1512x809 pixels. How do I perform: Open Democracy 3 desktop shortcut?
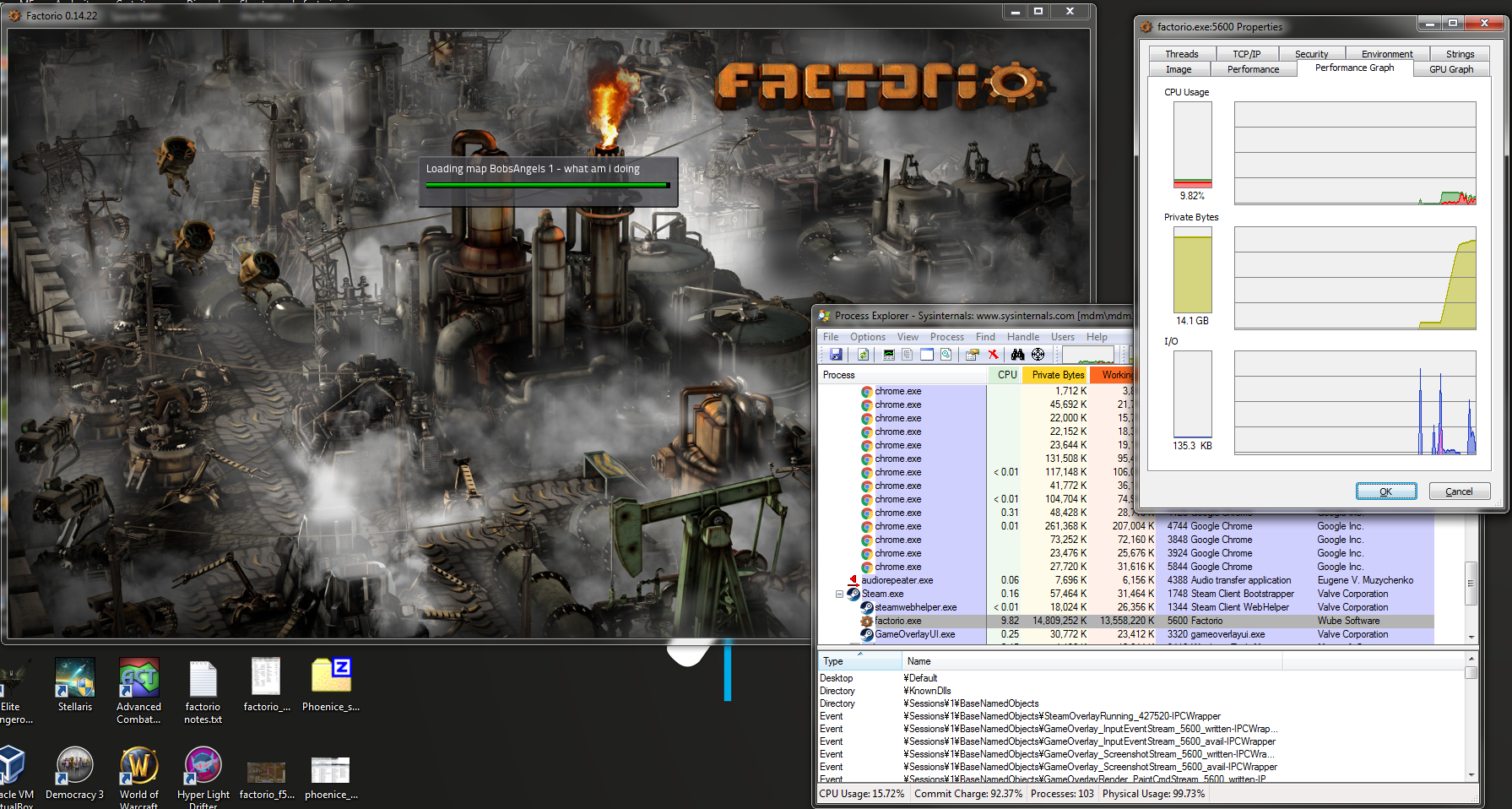pyautogui.click(x=74, y=774)
